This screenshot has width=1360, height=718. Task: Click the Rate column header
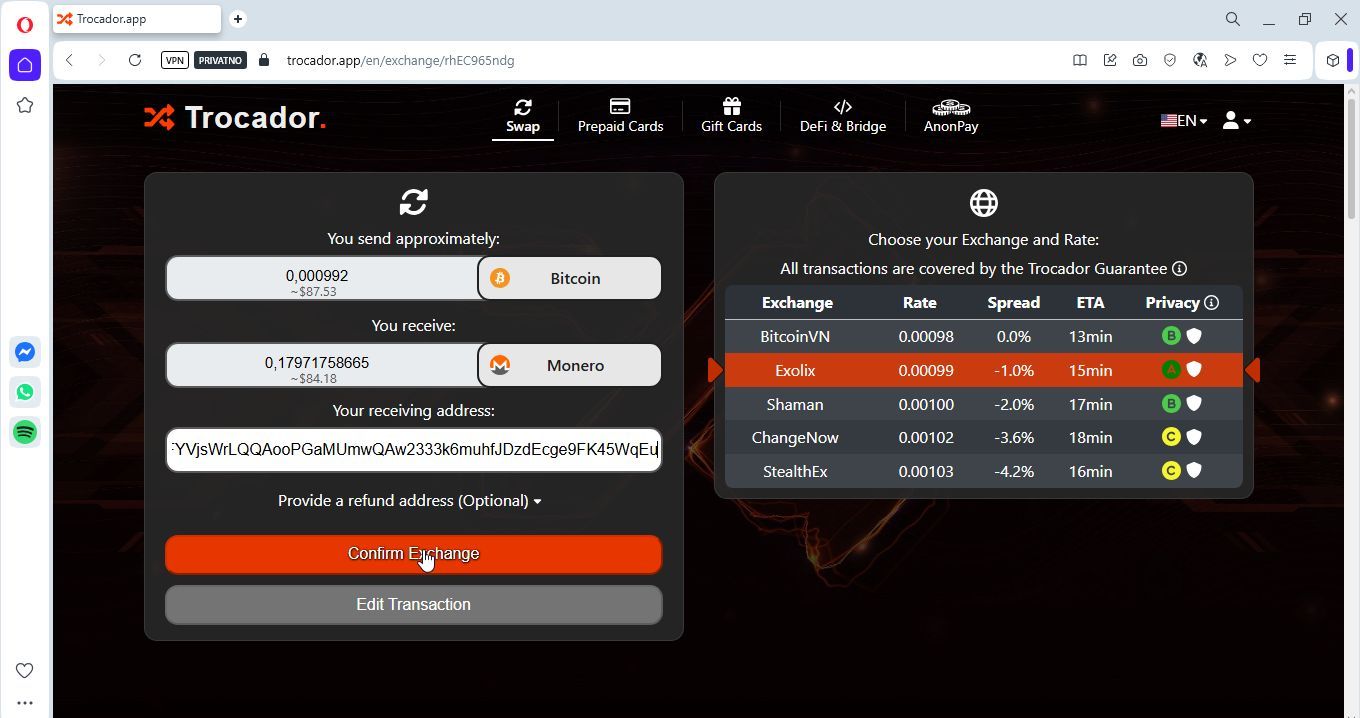[x=919, y=302]
